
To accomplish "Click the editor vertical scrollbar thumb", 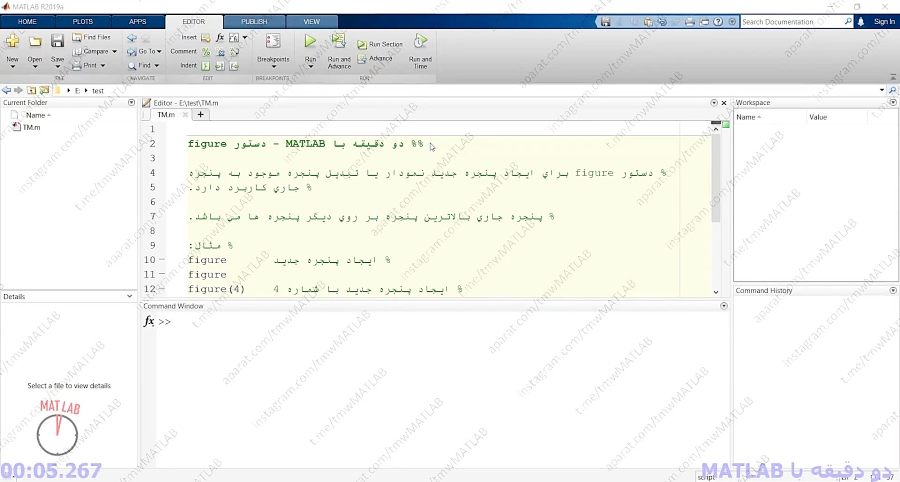I will [x=716, y=178].
